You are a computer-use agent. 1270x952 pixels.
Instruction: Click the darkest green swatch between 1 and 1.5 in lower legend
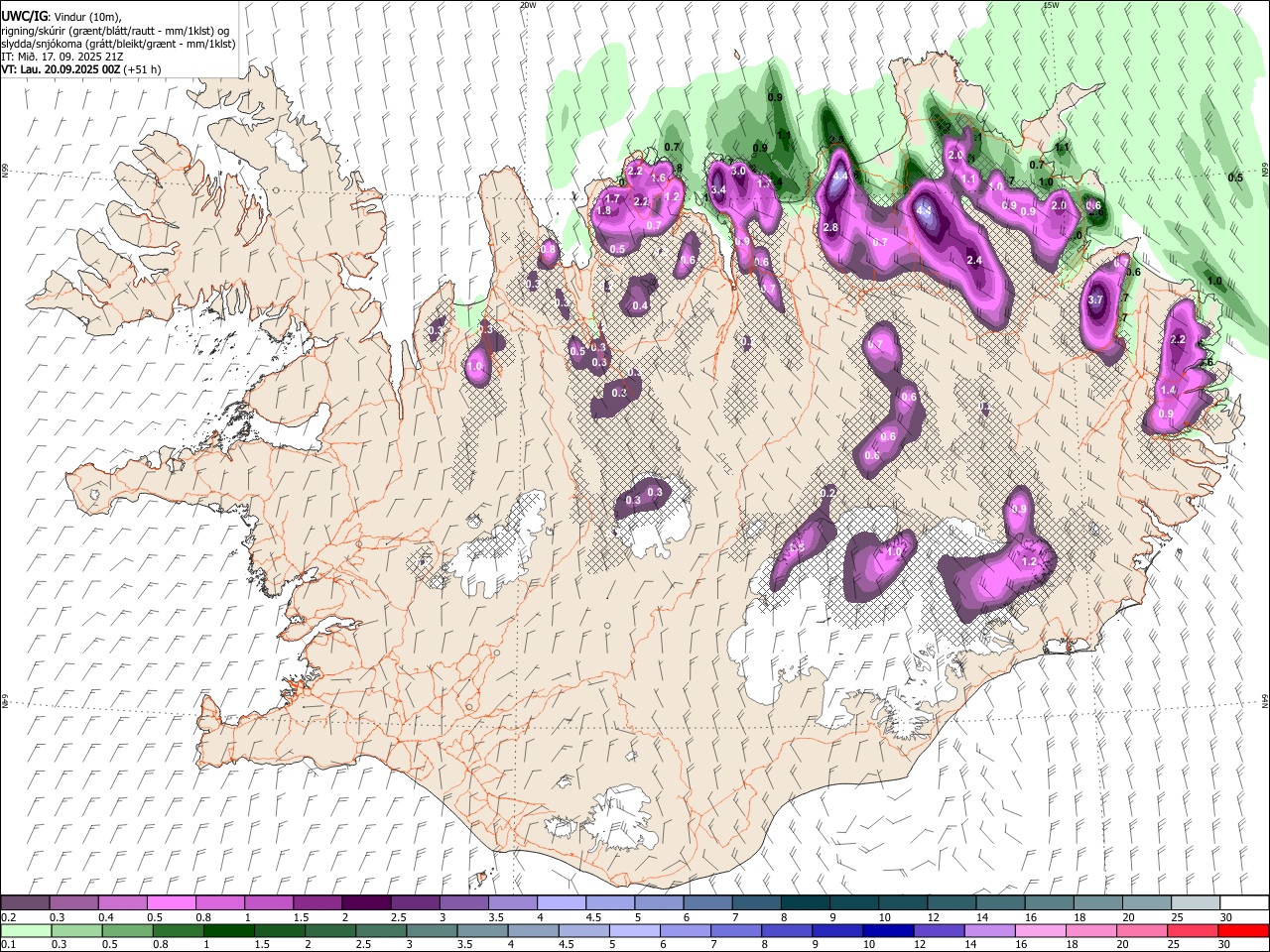(x=227, y=930)
